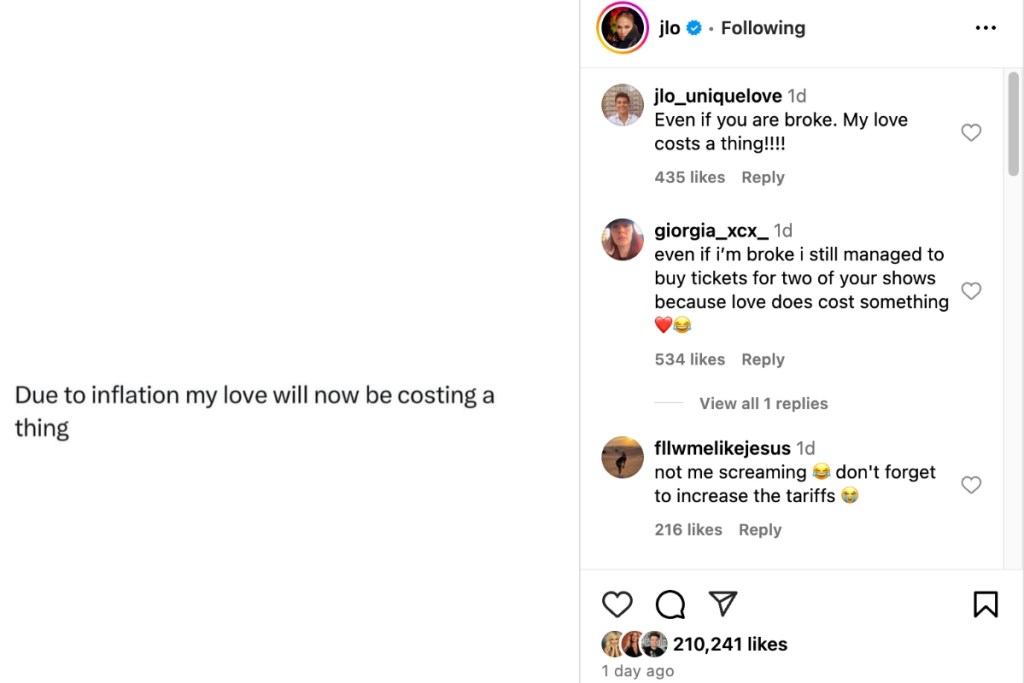Click the Following button
Screen dimensions: 1024x683
(x=763, y=28)
